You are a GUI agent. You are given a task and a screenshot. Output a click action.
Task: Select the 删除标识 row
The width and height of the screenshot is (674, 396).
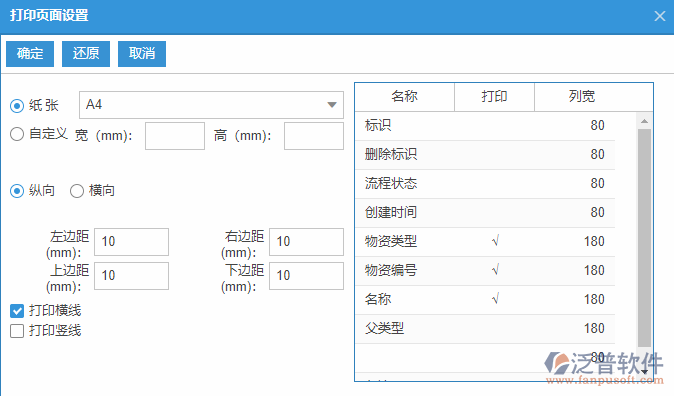pos(485,154)
